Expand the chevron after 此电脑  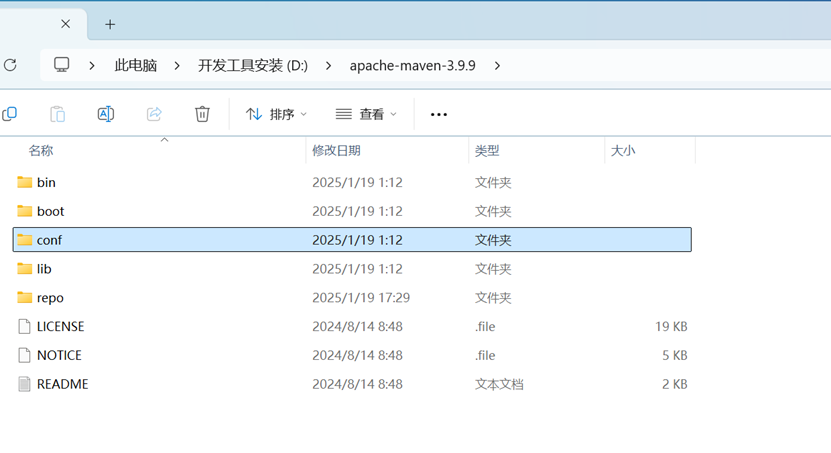[177, 66]
